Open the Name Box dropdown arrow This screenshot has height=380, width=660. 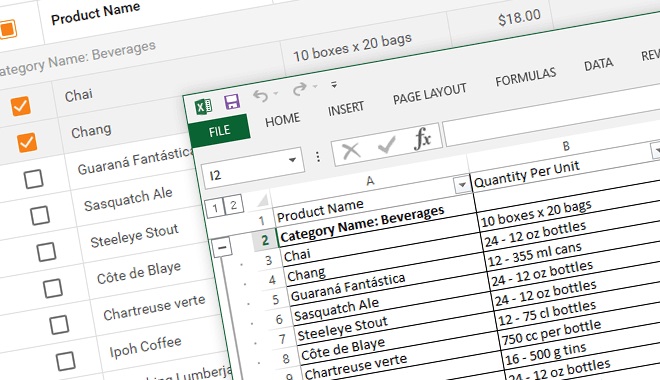292,160
